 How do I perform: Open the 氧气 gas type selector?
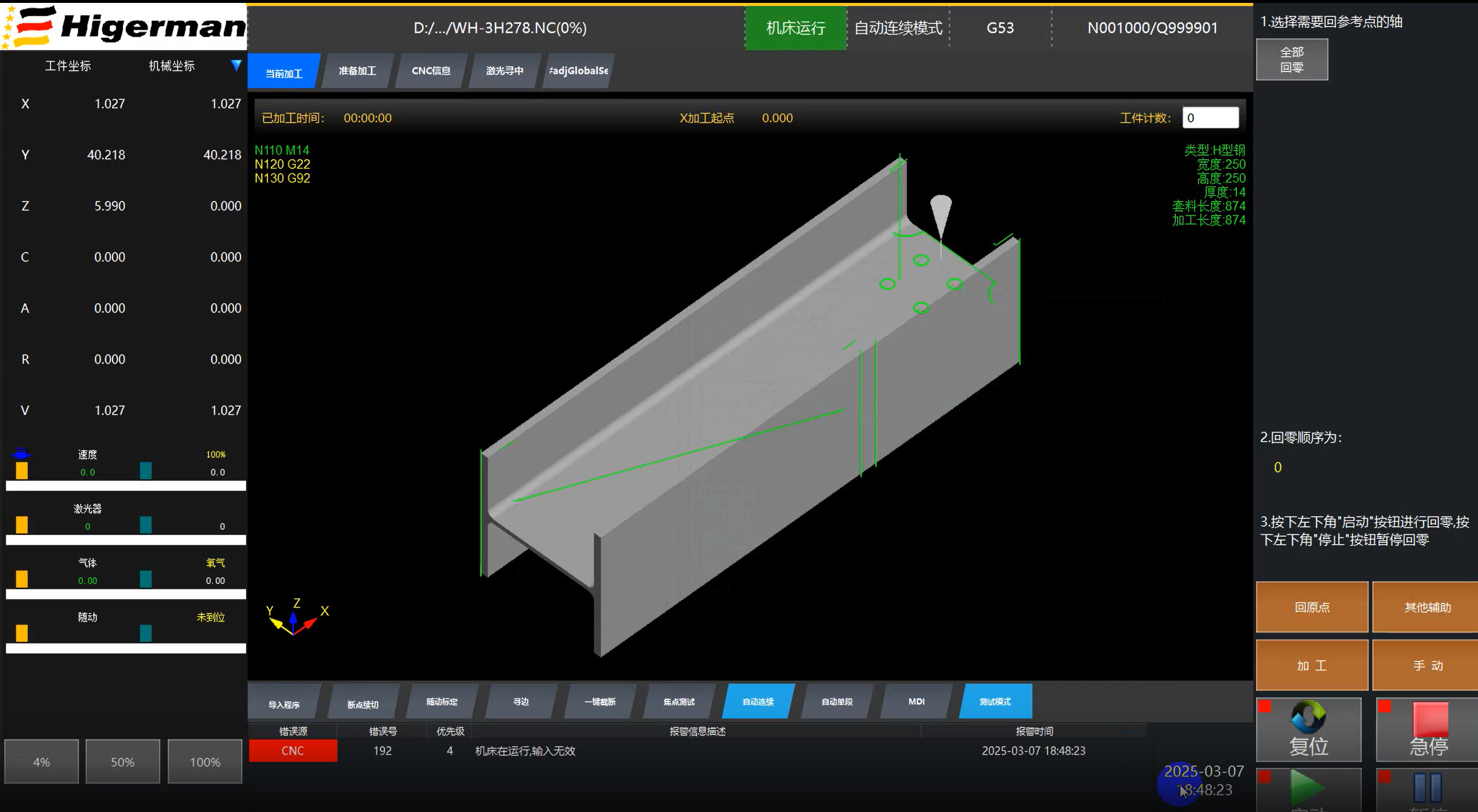[215, 563]
